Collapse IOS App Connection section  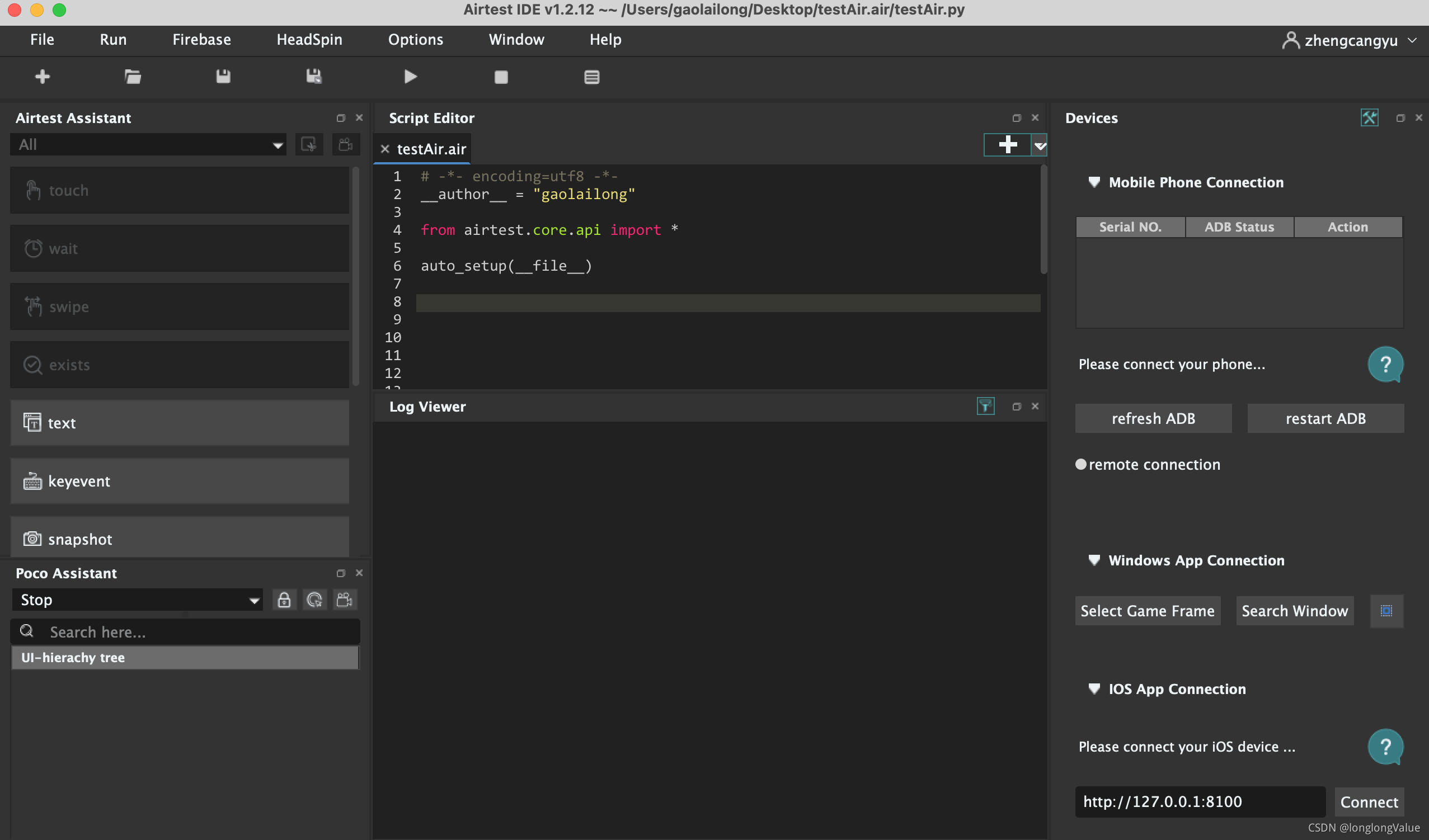(1094, 688)
